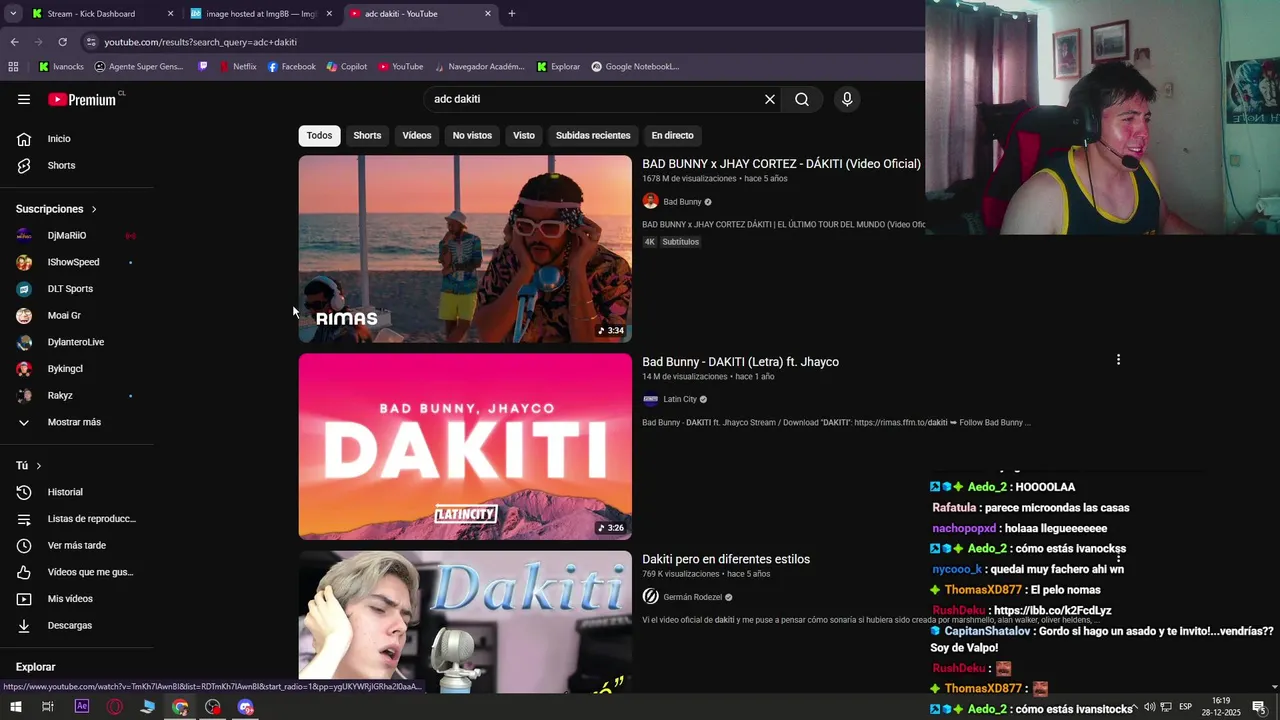
Task: Open Ver más tarde in sidebar
Action: tap(77, 545)
